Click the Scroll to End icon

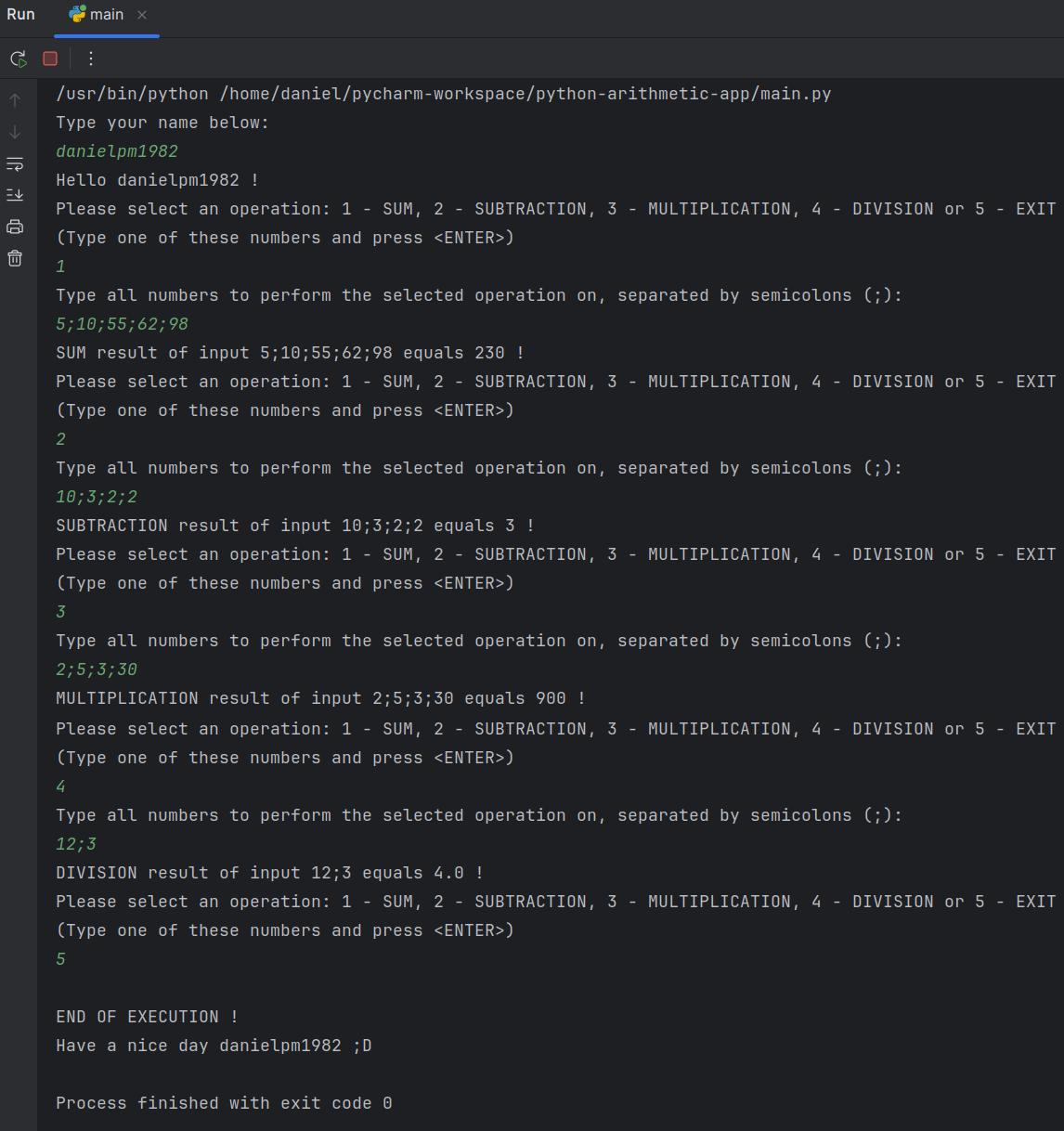15,195
